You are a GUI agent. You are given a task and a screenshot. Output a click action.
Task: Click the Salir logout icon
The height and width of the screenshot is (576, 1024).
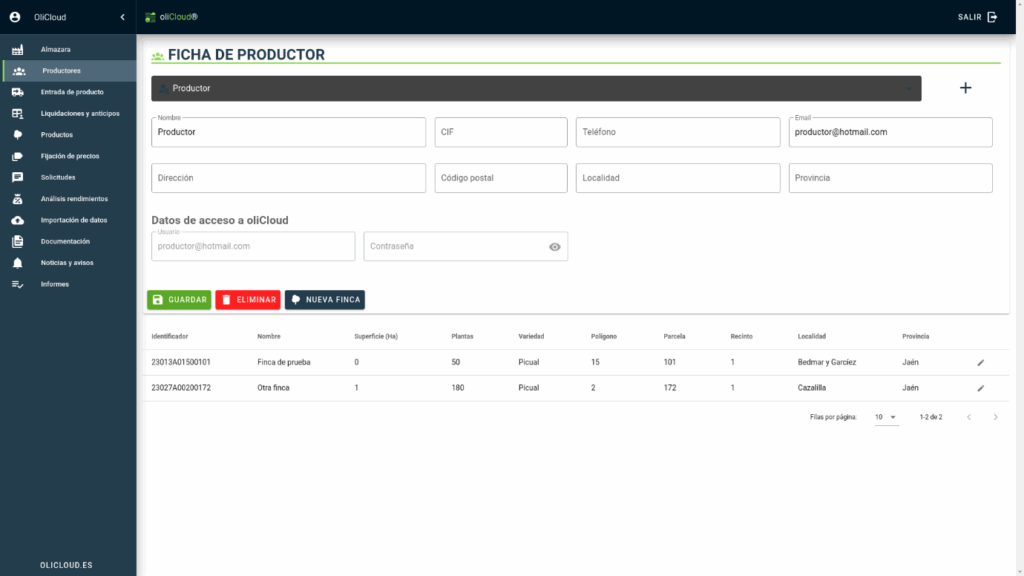[992, 17]
